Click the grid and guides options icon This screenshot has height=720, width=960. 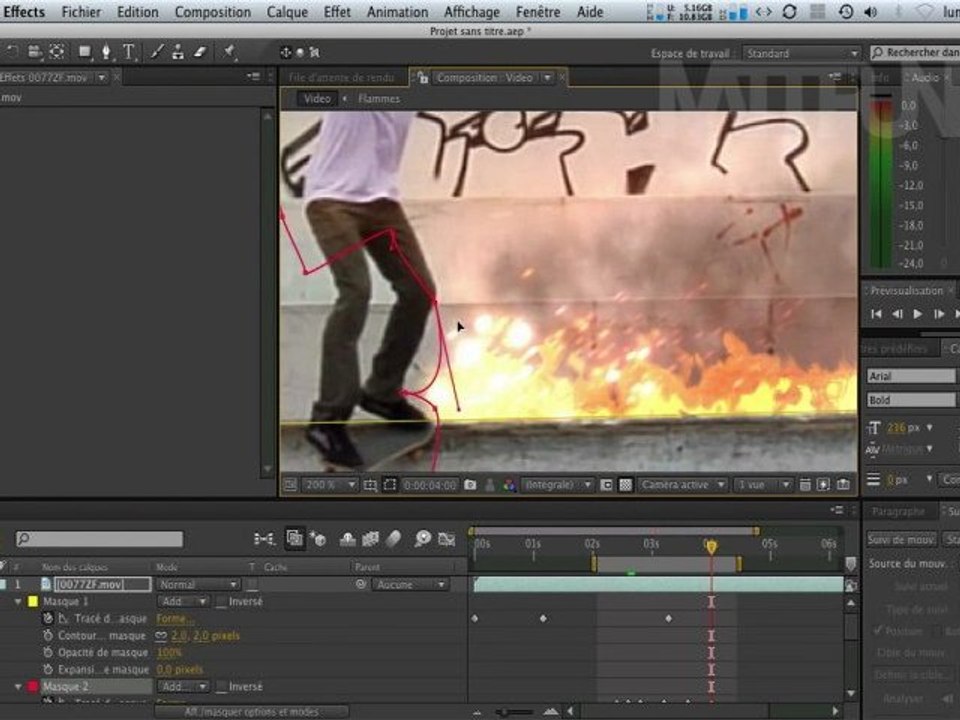370,485
